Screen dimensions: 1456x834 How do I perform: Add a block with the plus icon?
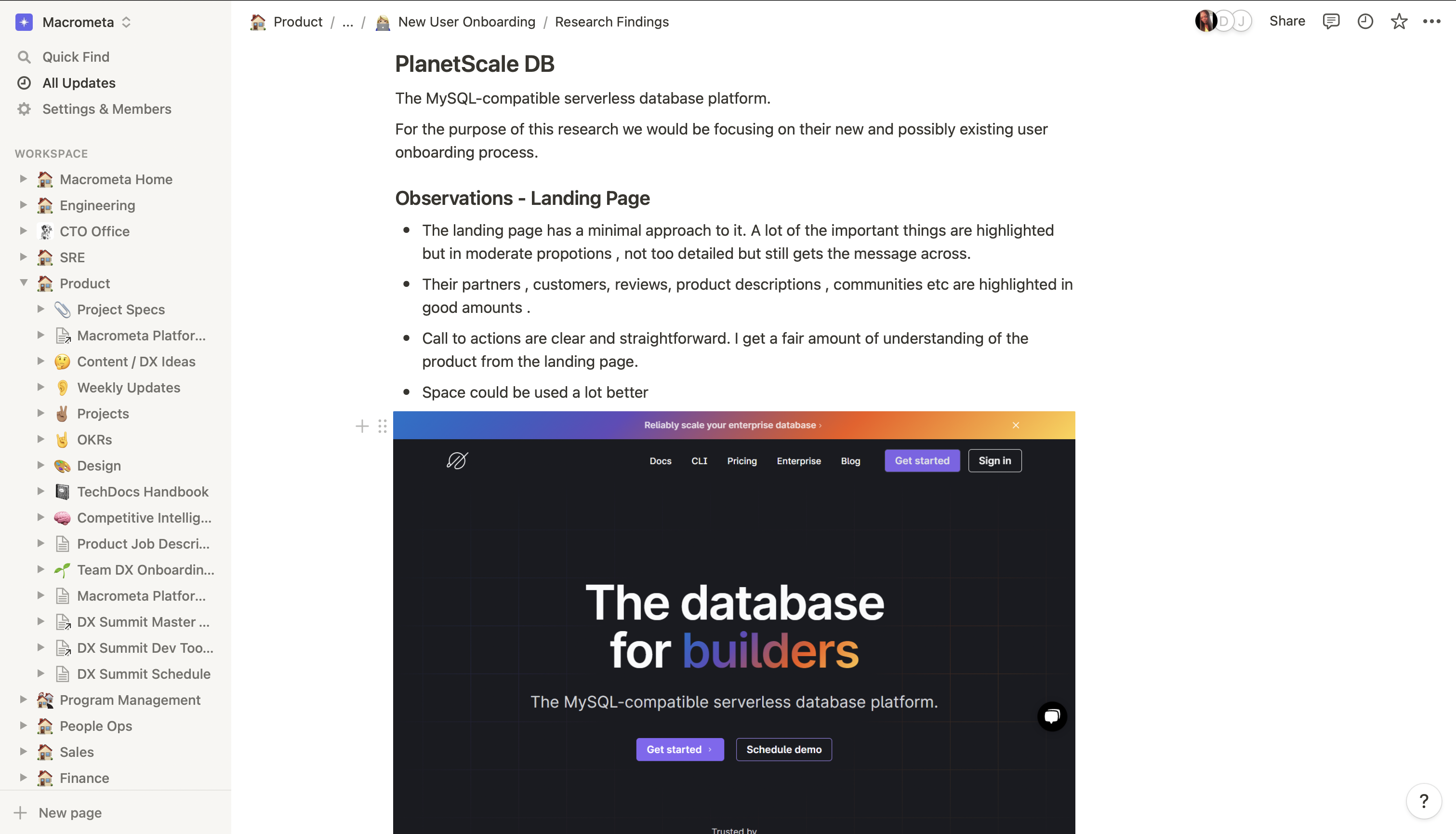pyautogui.click(x=362, y=426)
